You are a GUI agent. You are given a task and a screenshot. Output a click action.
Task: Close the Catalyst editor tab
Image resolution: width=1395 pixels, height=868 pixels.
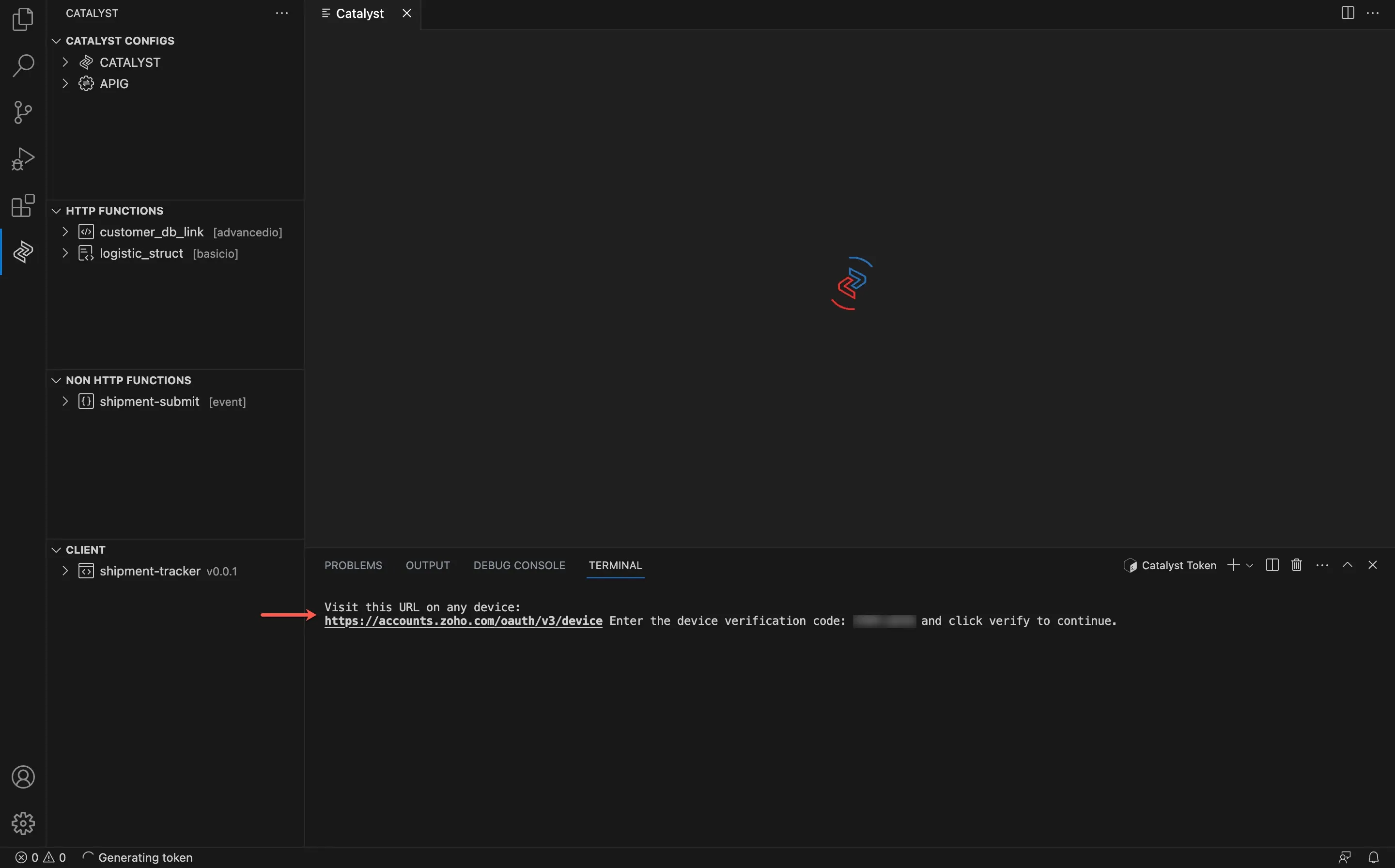tap(407, 13)
